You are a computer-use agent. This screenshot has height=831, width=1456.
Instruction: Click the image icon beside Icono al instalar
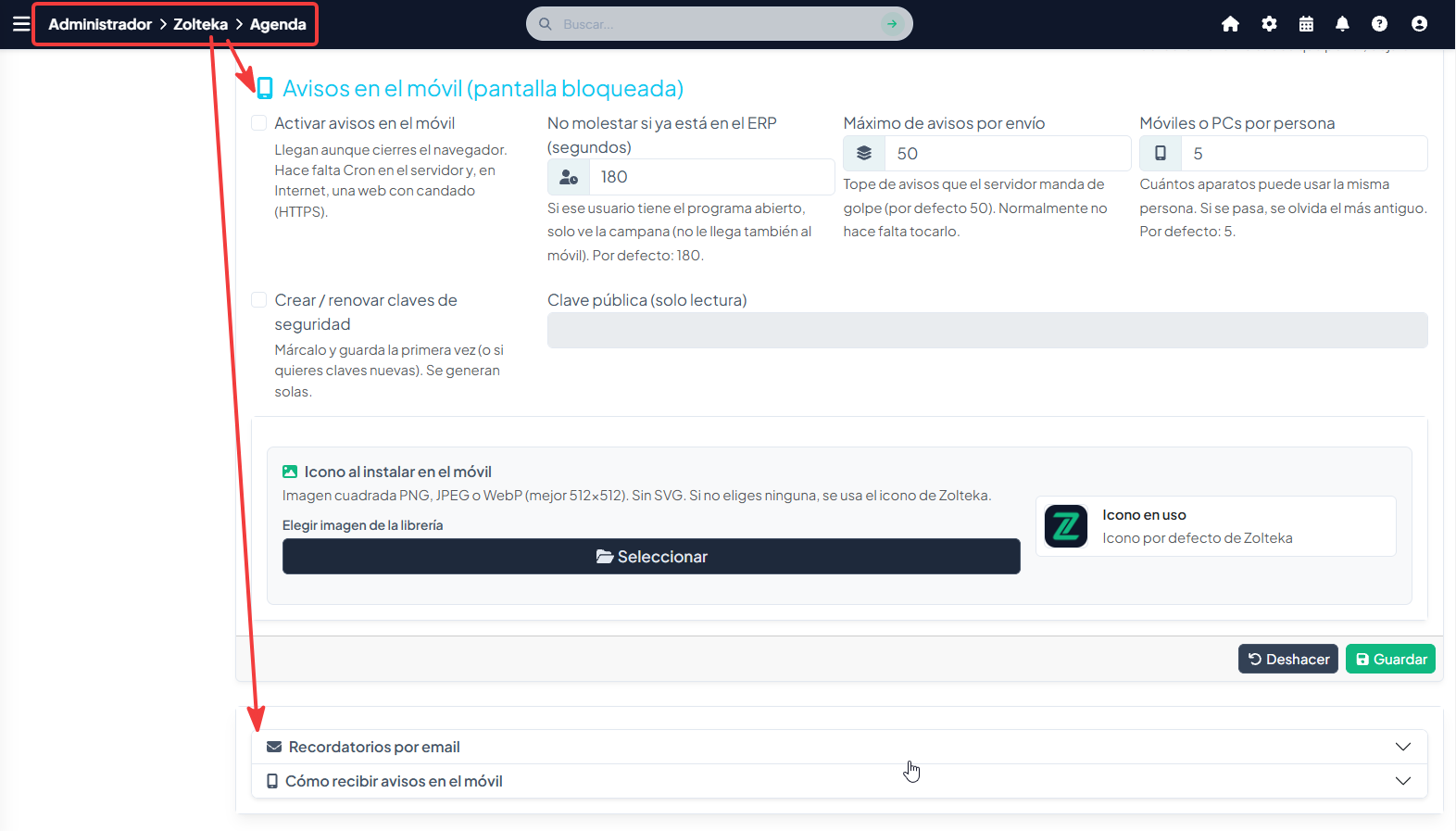[290, 472]
